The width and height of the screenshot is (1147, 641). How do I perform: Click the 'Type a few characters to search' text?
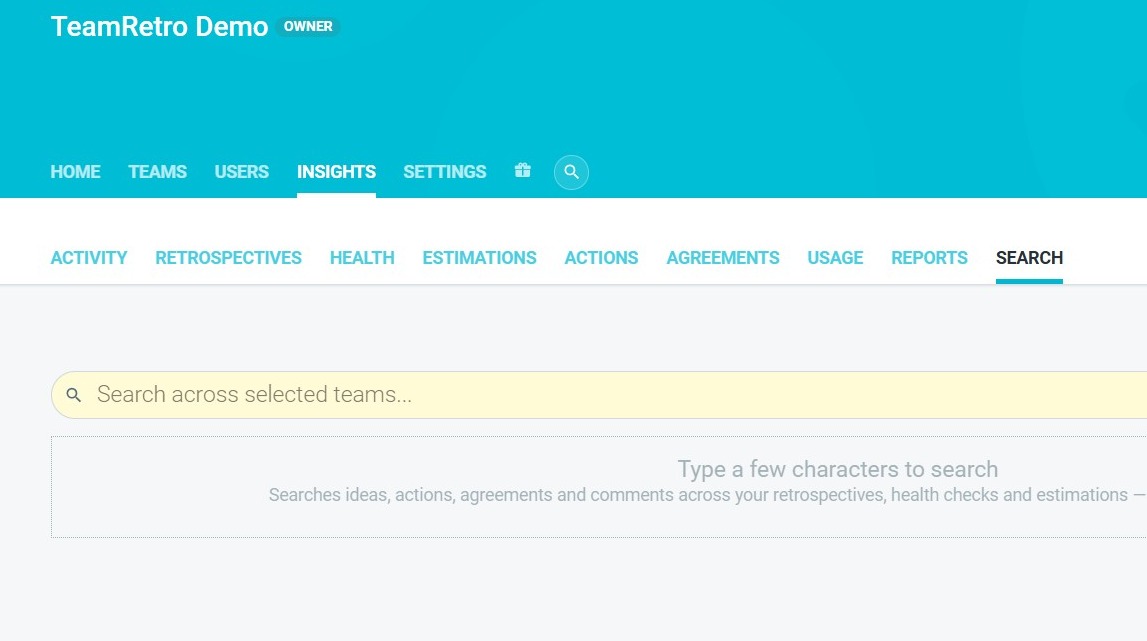pyautogui.click(x=838, y=468)
